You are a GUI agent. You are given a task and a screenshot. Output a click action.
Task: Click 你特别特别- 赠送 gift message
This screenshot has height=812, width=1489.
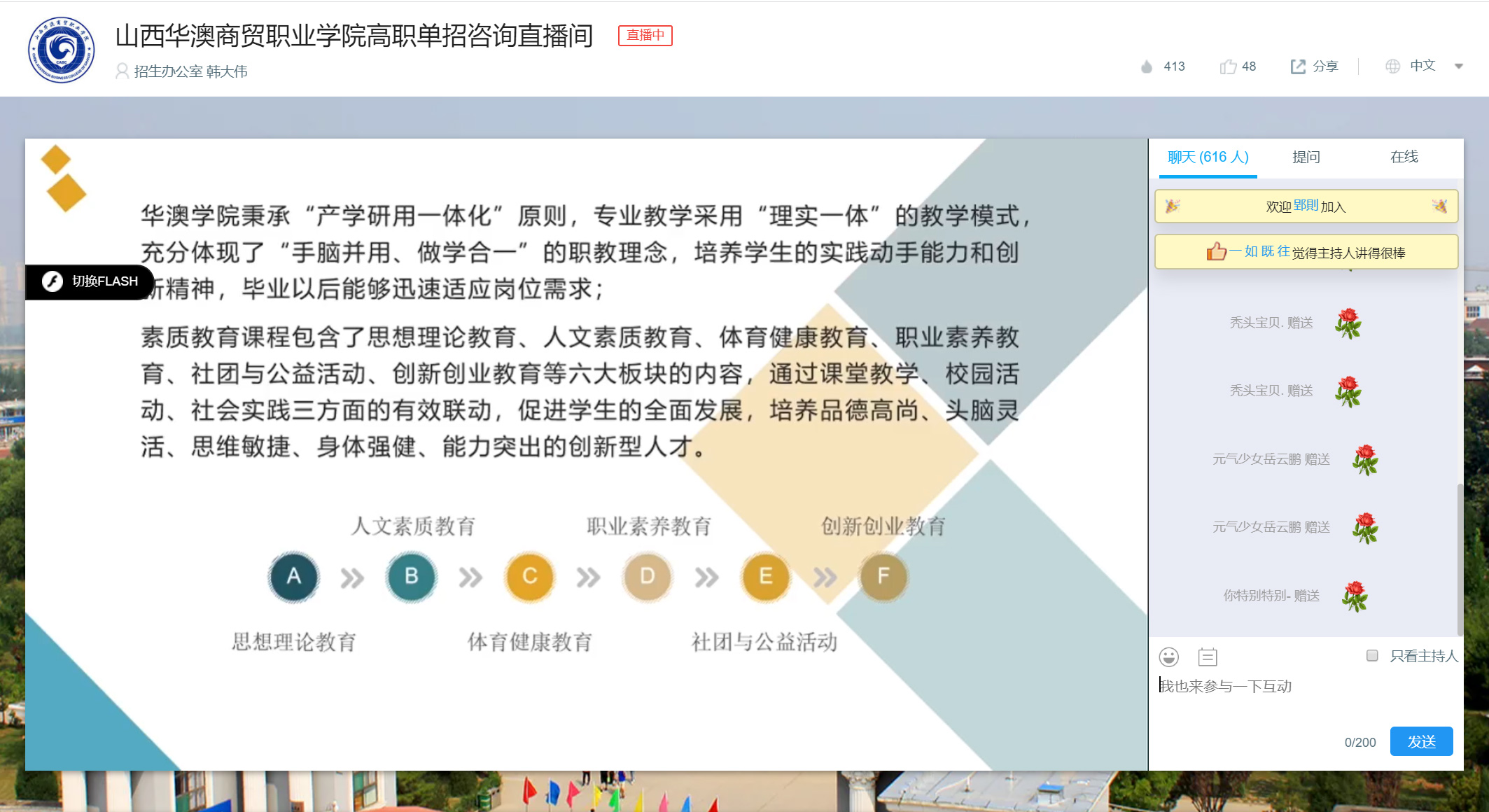tap(1271, 596)
